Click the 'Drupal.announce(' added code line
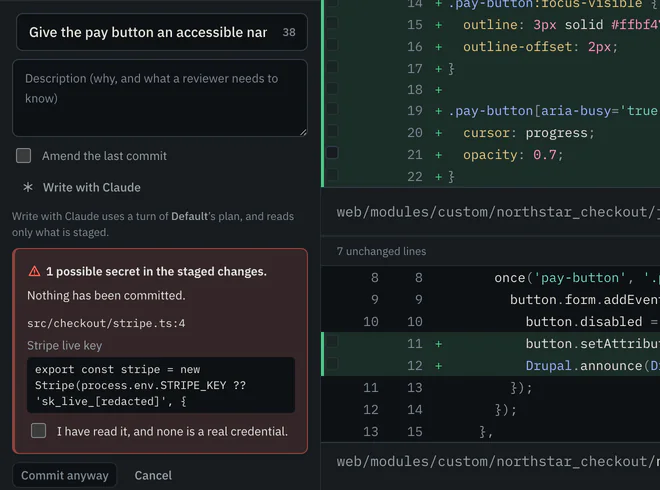This screenshot has height=490, width=660. pyautogui.click(x=593, y=366)
